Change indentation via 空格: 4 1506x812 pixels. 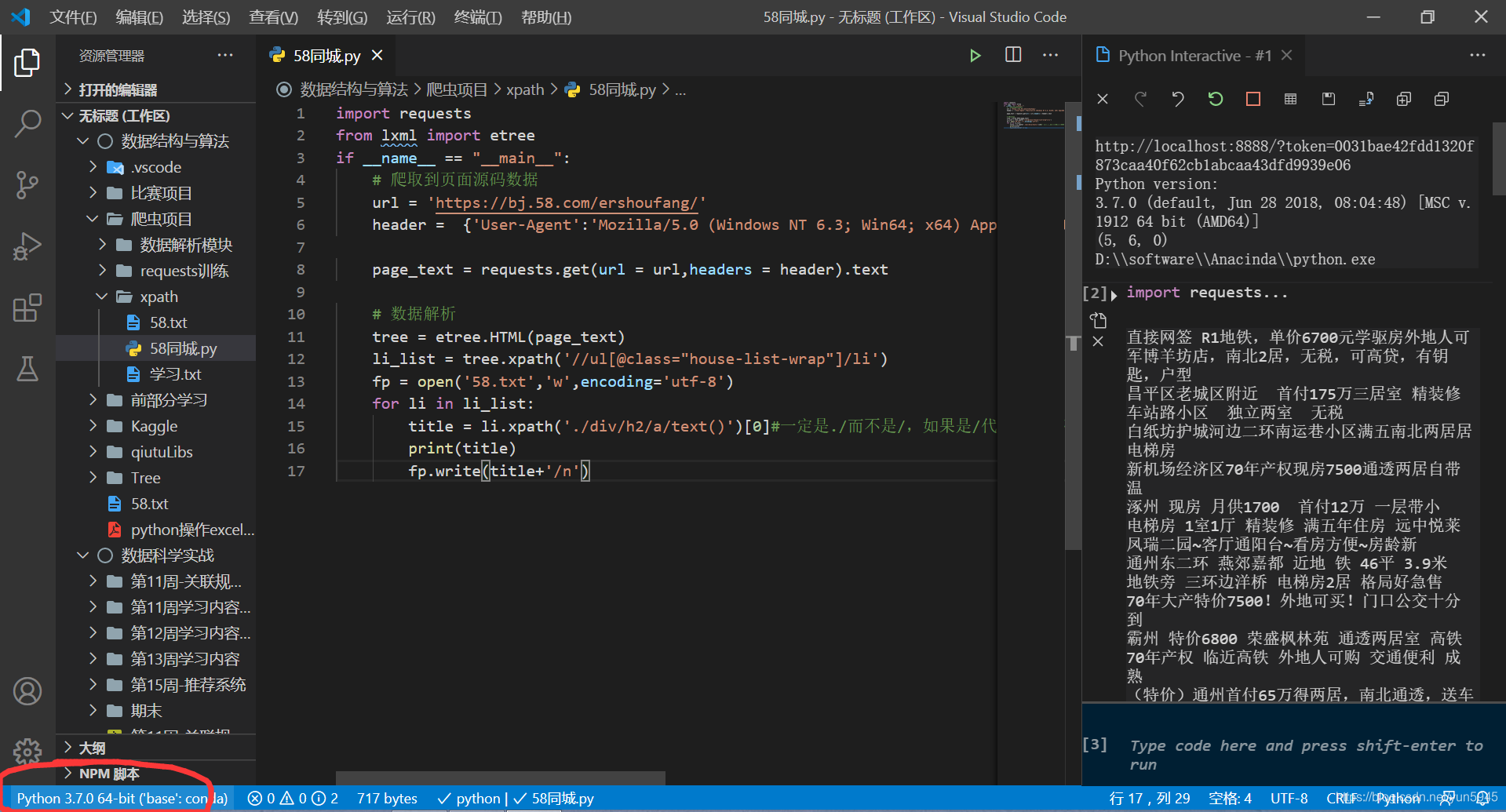(1230, 799)
